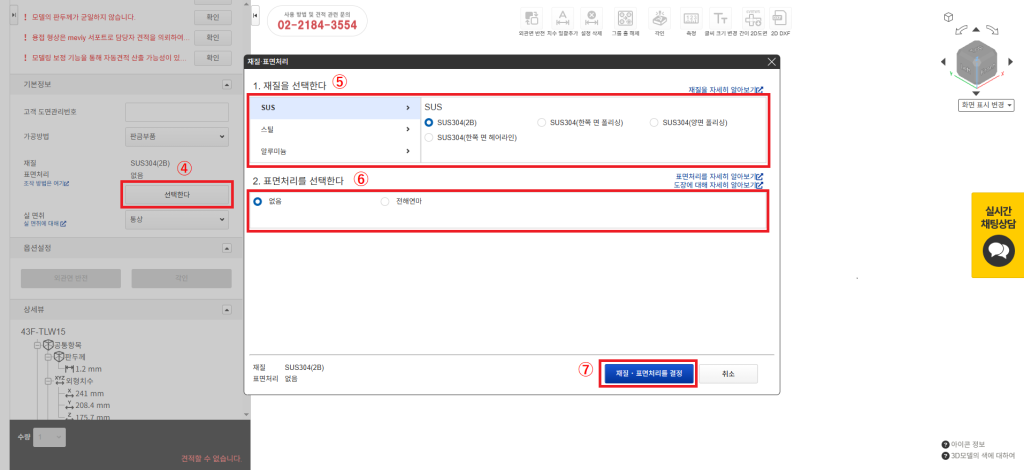Select the 각인 engraving tool icon
The height and width of the screenshot is (470, 1024).
click(659, 17)
